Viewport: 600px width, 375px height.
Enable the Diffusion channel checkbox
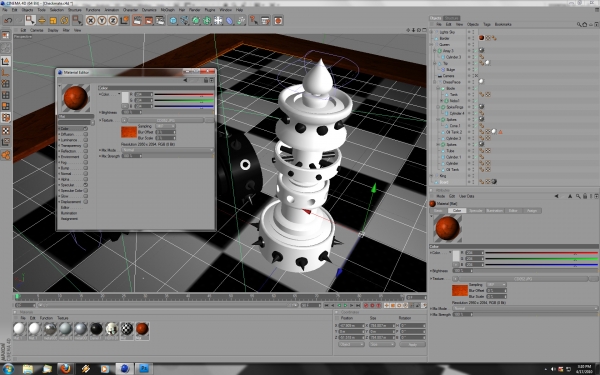tap(85, 134)
